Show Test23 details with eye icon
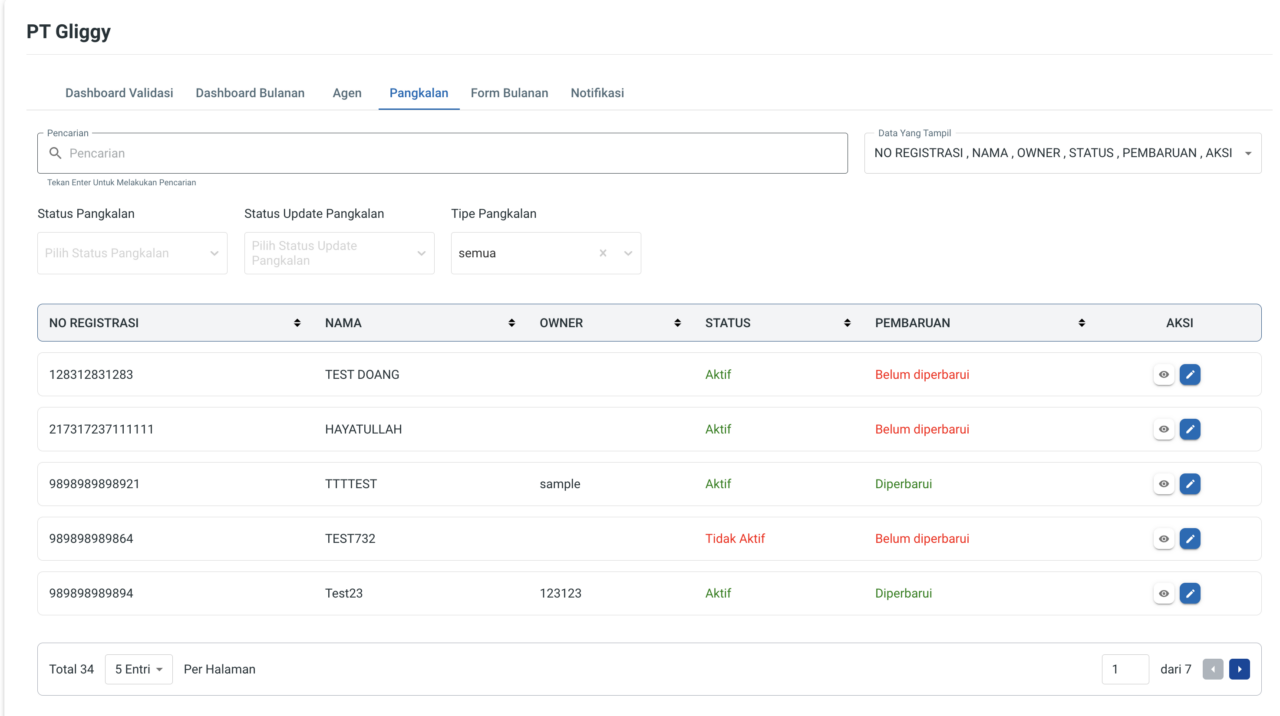 [1164, 593]
